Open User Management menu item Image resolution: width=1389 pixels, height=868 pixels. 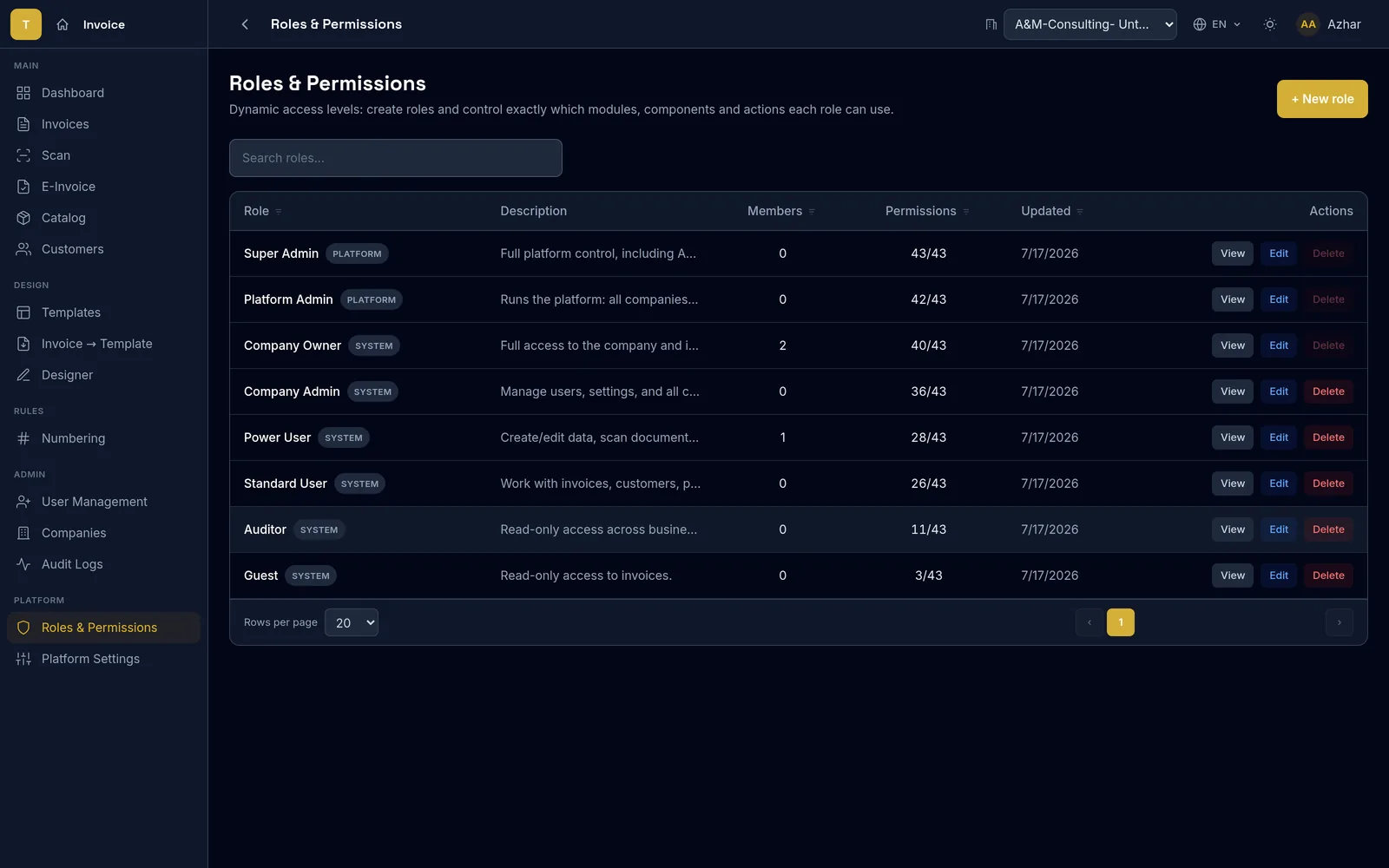point(103,502)
